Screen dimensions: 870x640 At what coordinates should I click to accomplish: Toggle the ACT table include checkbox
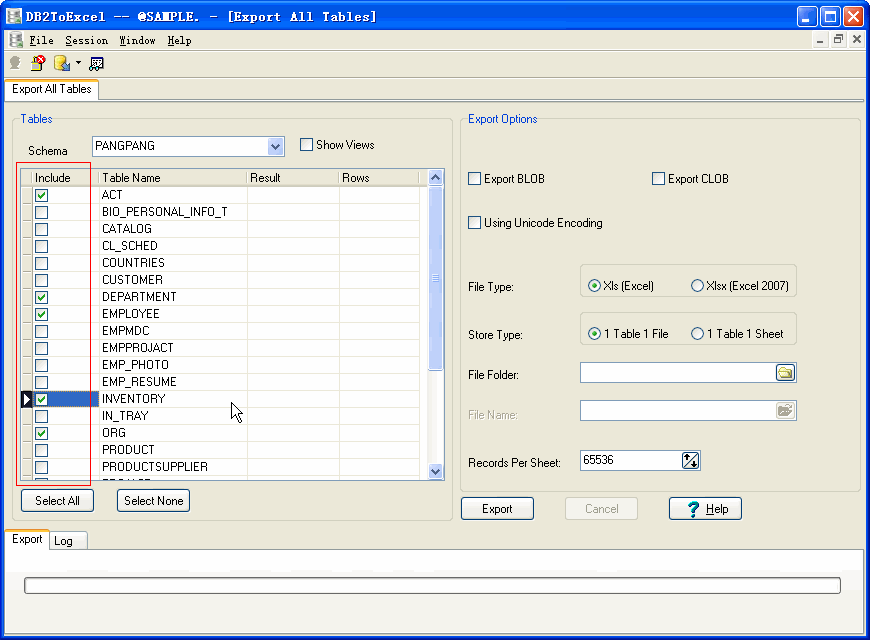42,195
